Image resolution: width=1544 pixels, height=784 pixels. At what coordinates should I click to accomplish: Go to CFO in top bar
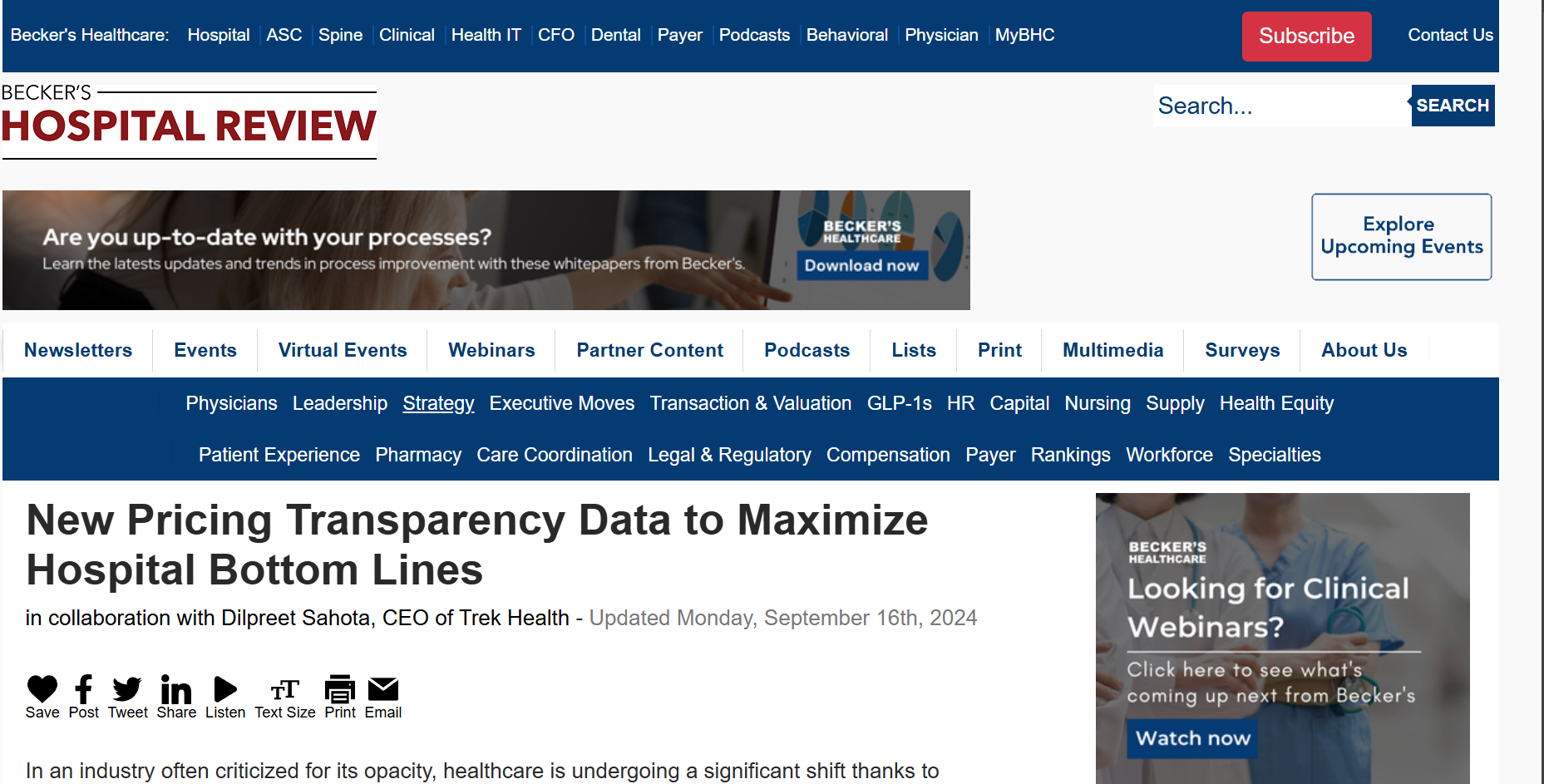tap(556, 35)
